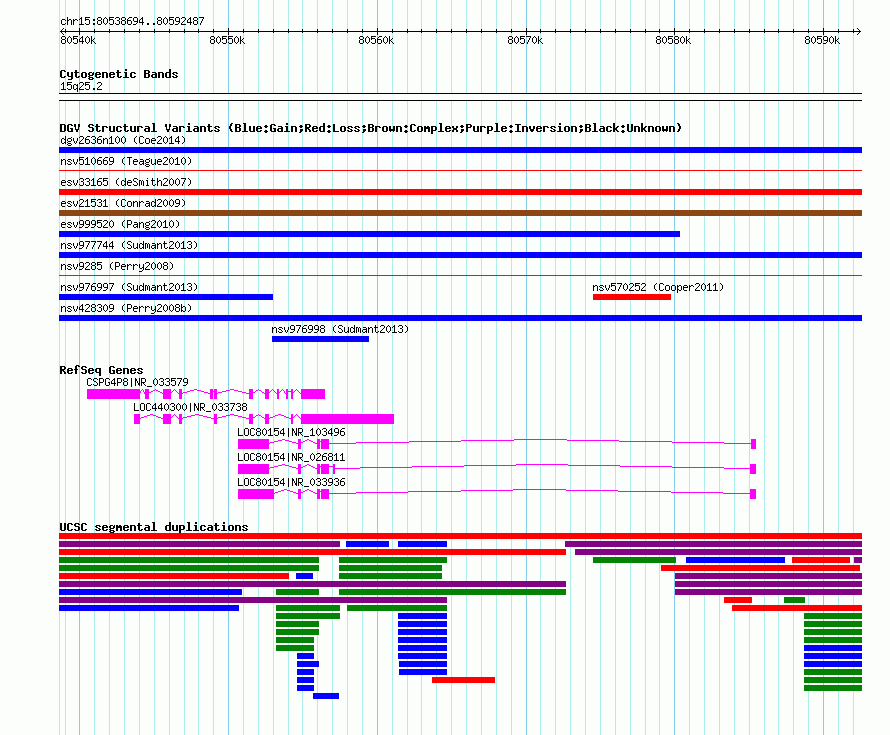Open gene label CSPG4P8|NR_033579

pos(137,383)
